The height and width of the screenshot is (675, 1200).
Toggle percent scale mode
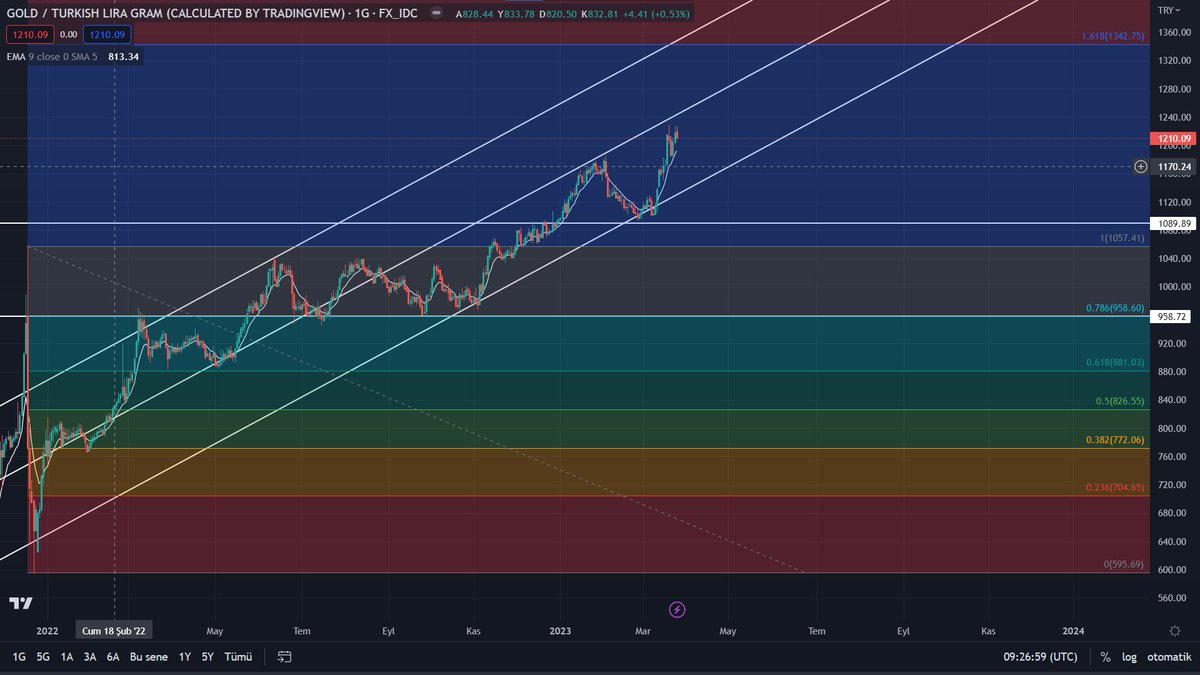pyautogui.click(x=1105, y=657)
